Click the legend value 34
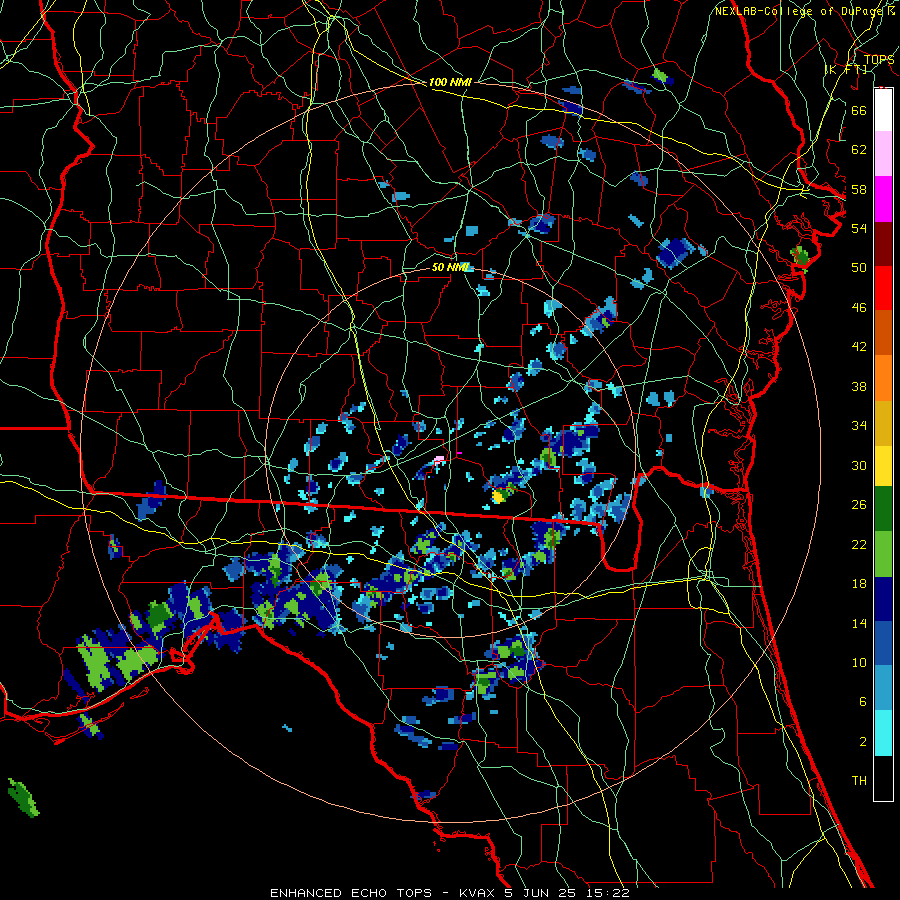900x900 pixels. click(x=859, y=426)
